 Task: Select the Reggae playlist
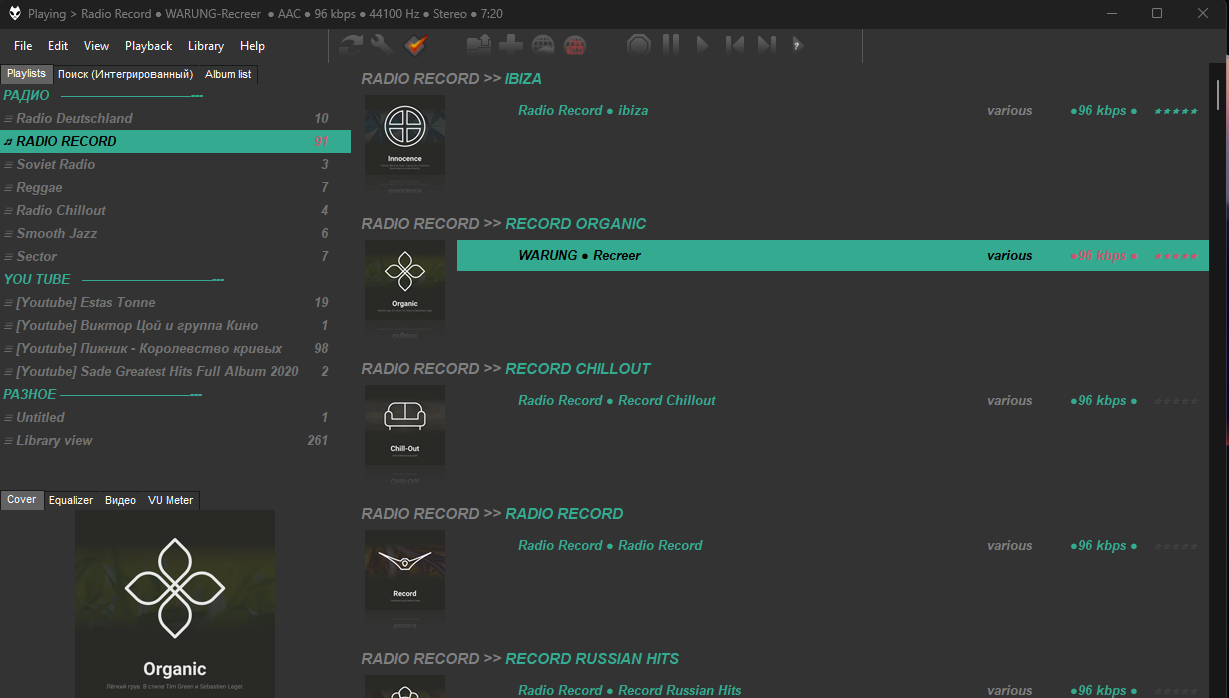point(175,187)
